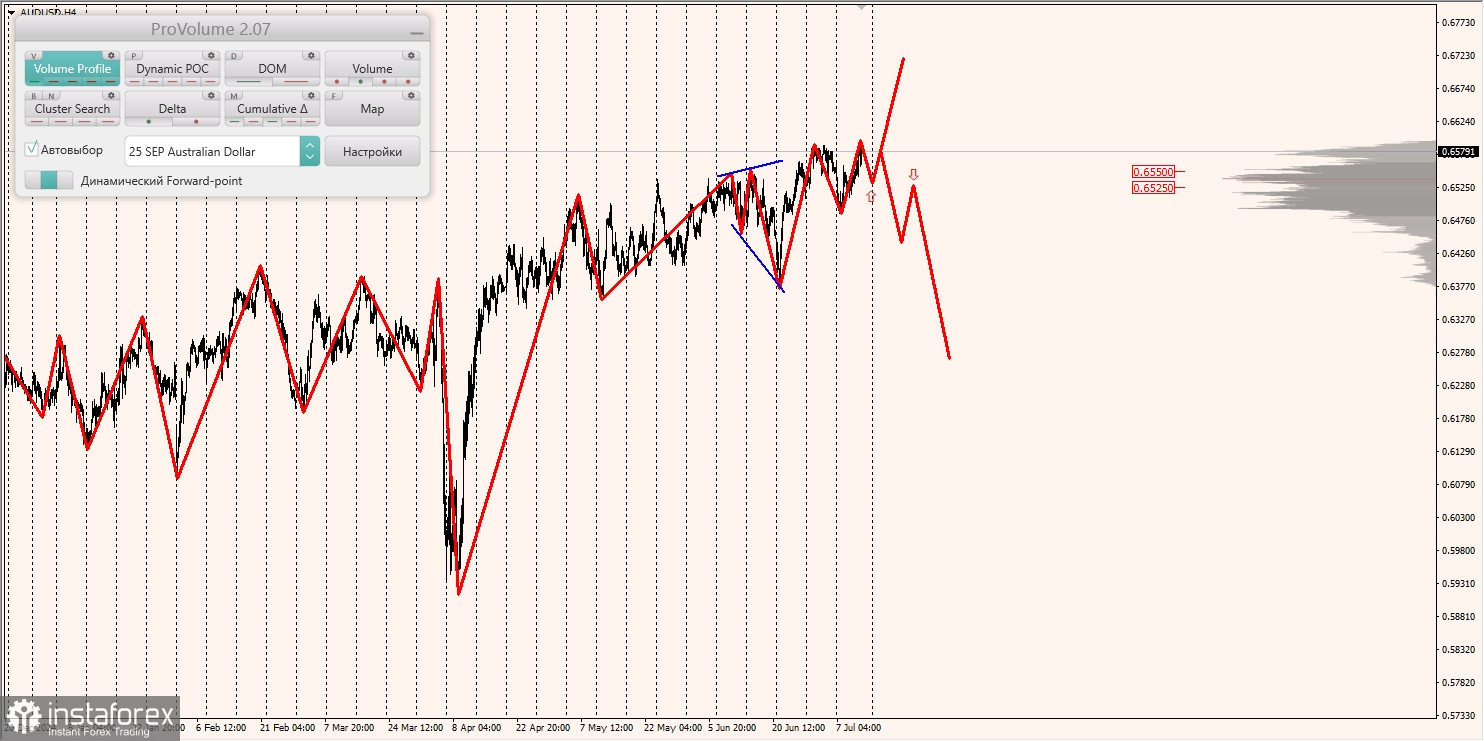Open Volume Profile gear settings
This screenshot has width=1484, height=741.
[x=111, y=55]
